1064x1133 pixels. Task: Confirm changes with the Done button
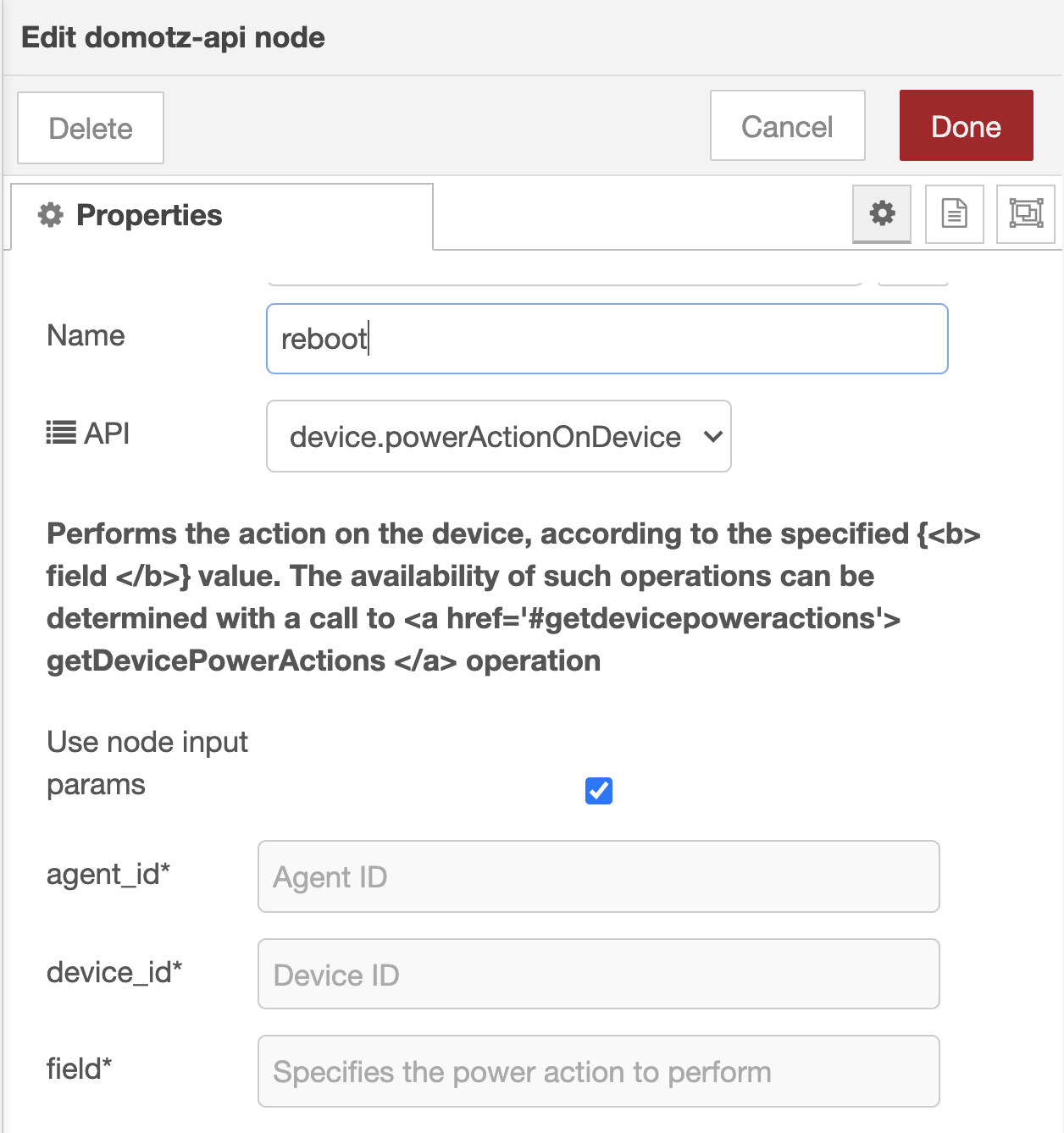click(966, 126)
